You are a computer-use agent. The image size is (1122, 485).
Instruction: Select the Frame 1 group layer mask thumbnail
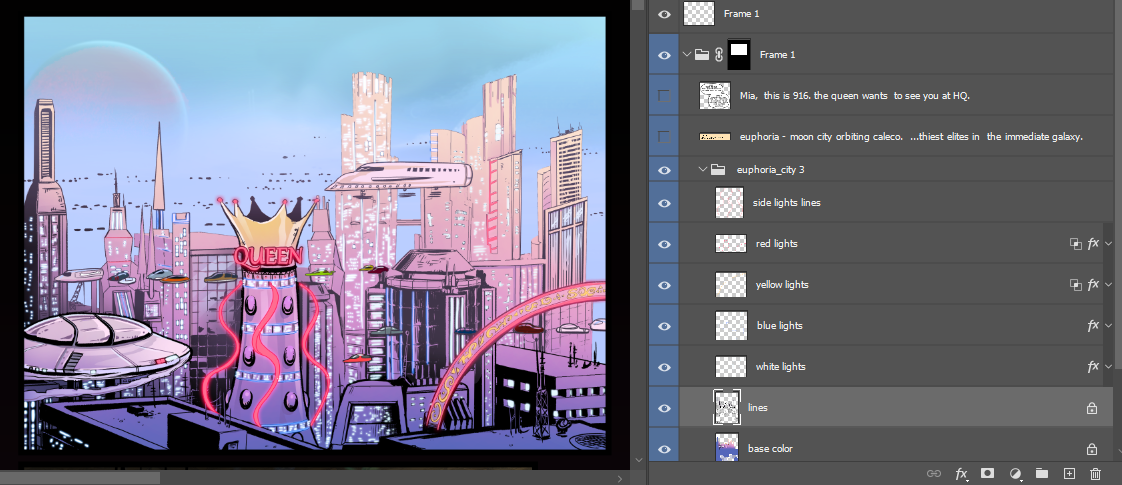(x=740, y=54)
